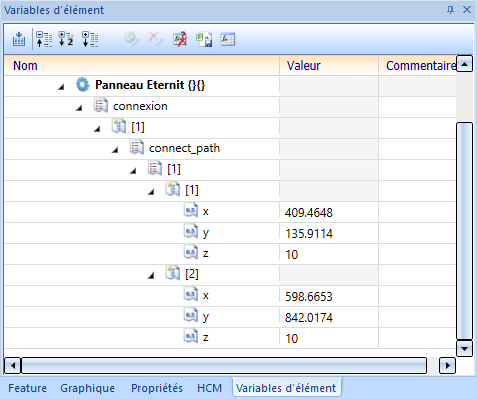Collapse the connexion node
477x399 pixels.
[79, 108]
